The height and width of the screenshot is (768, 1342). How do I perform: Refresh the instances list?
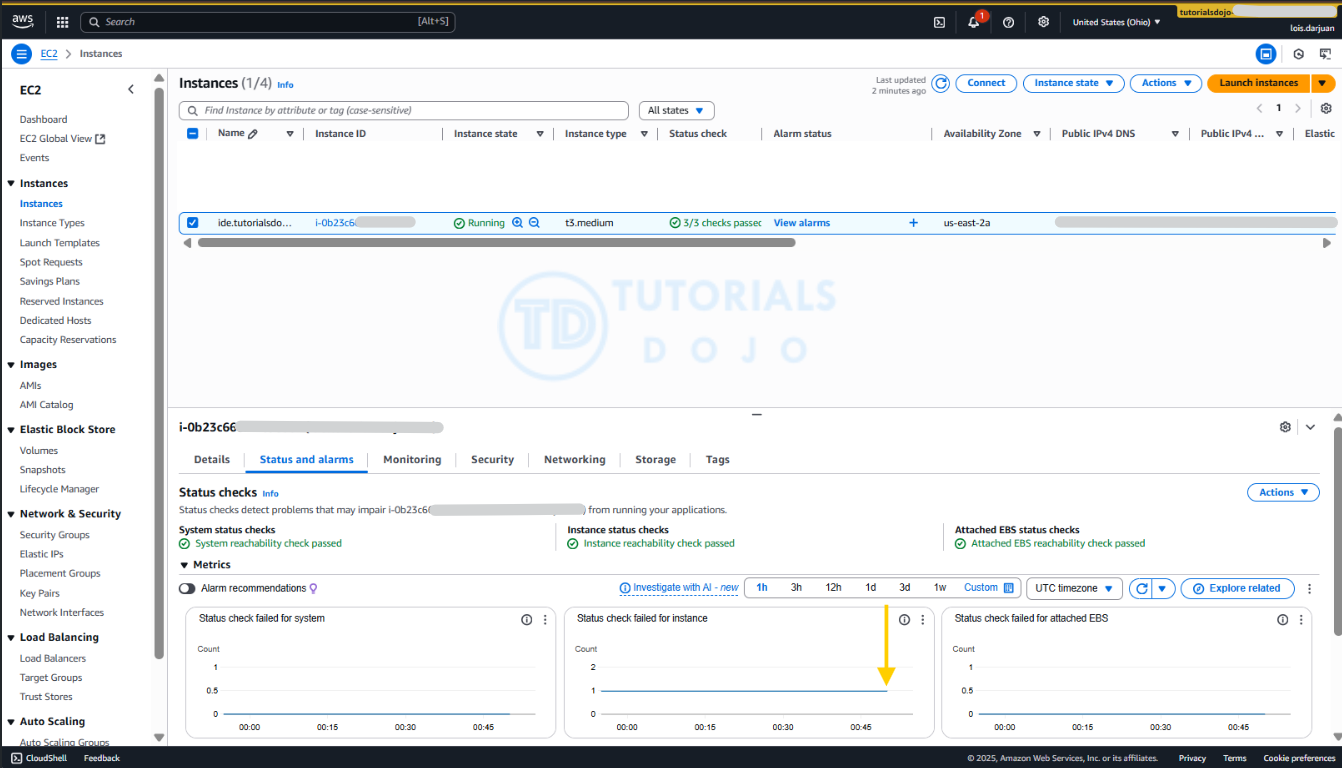(940, 83)
